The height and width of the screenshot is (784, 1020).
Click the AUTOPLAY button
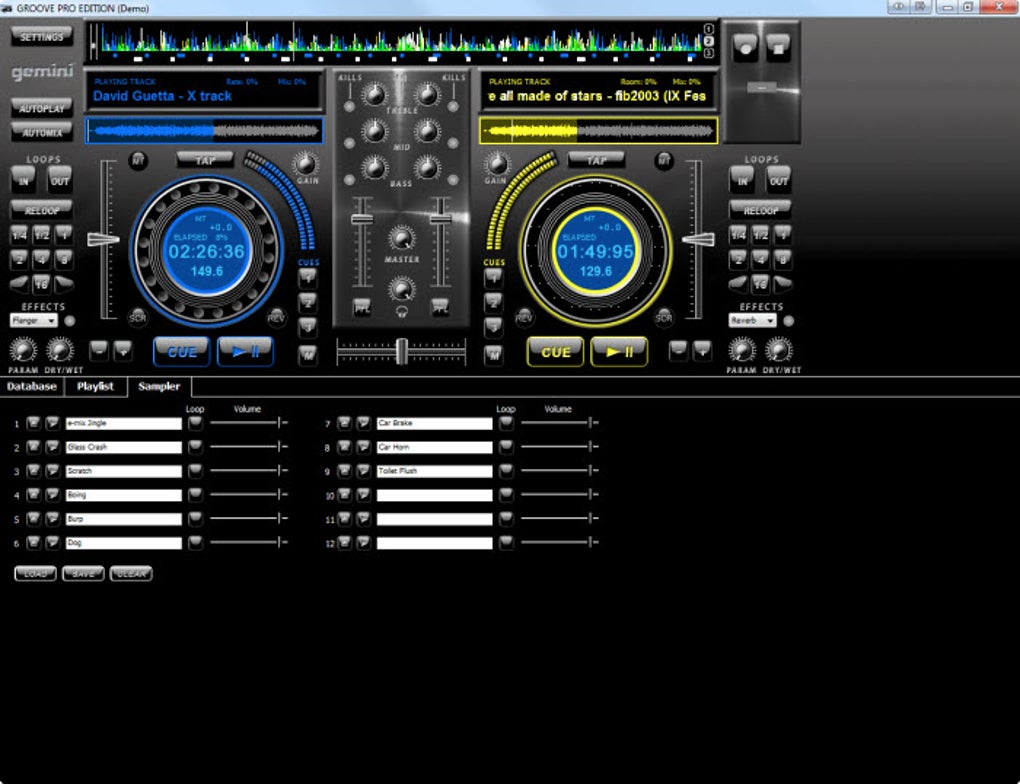[42, 108]
